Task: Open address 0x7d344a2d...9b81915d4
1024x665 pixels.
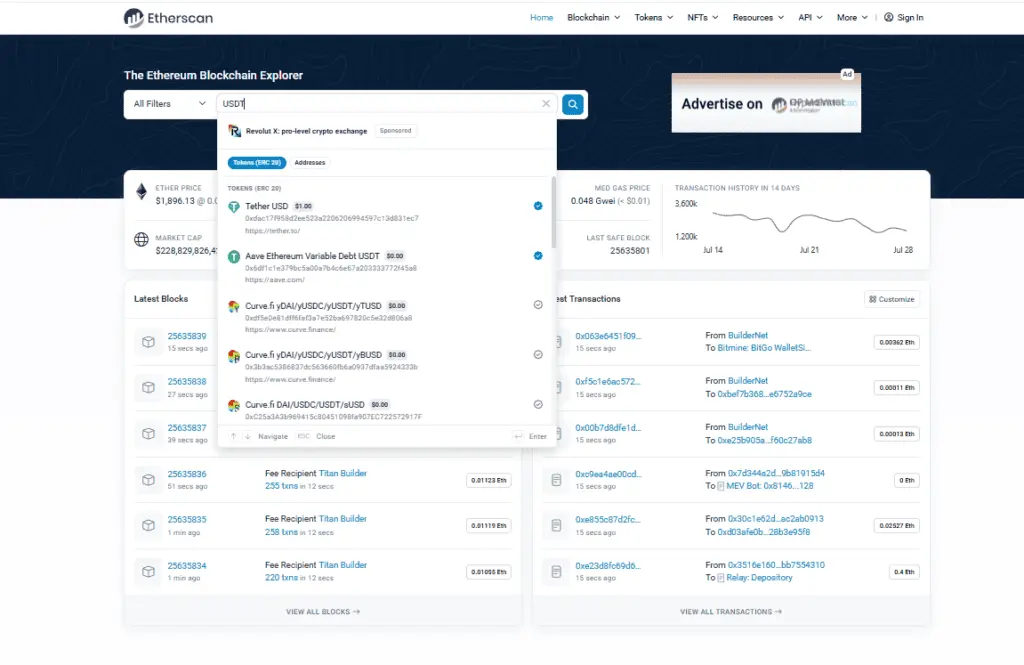Action: (776, 473)
